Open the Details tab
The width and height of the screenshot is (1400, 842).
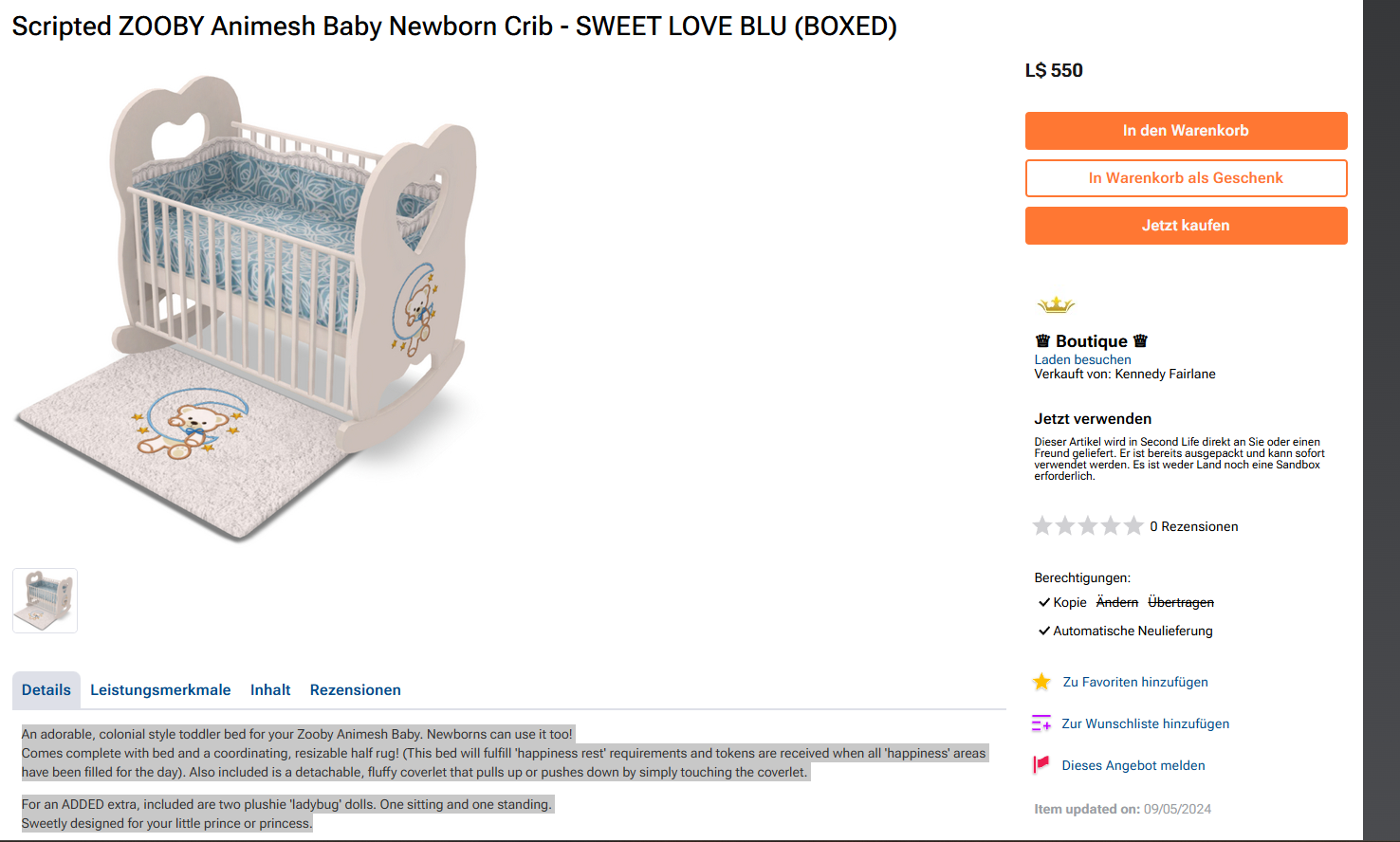(x=46, y=690)
